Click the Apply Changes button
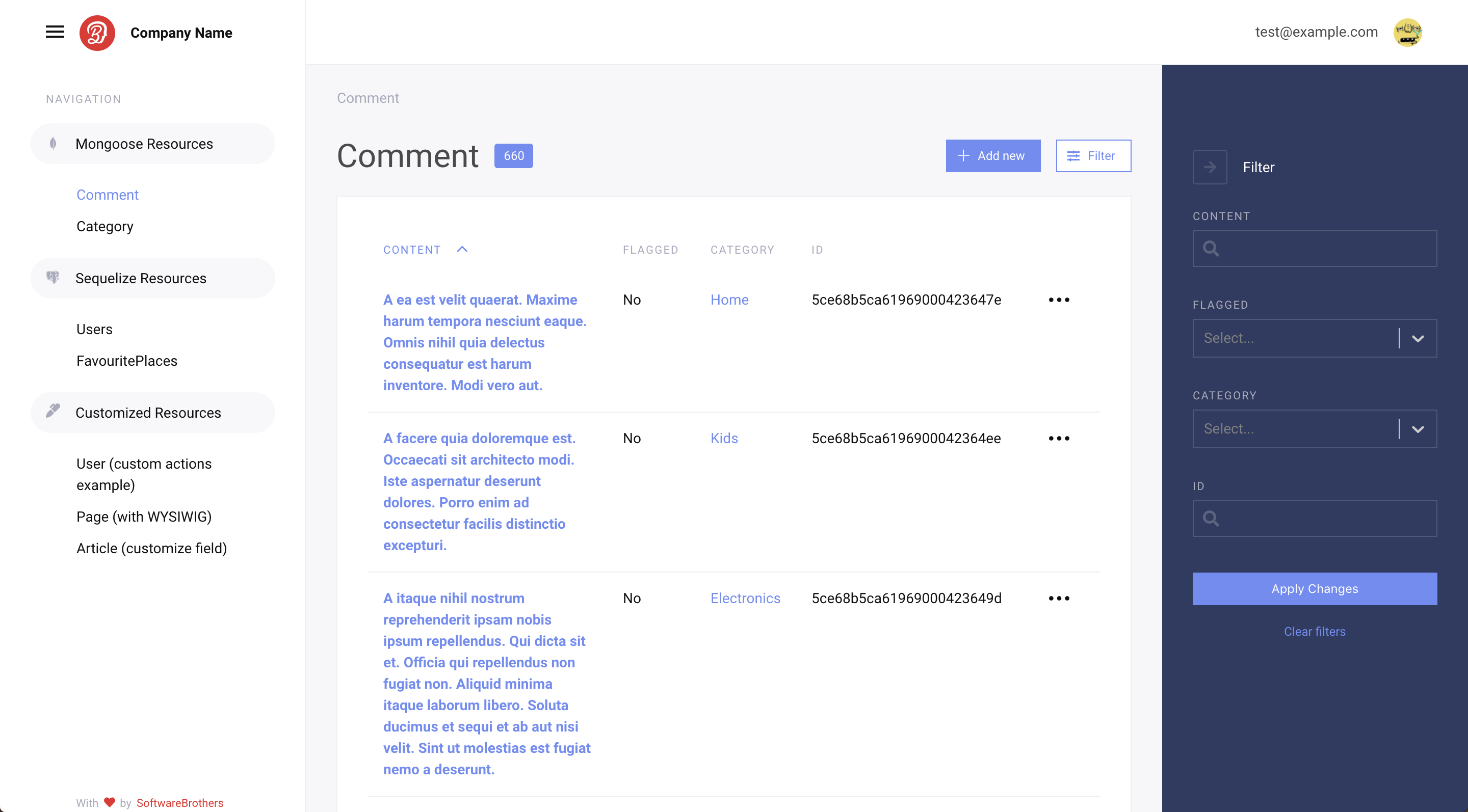The width and height of the screenshot is (1468, 812). [x=1314, y=589]
